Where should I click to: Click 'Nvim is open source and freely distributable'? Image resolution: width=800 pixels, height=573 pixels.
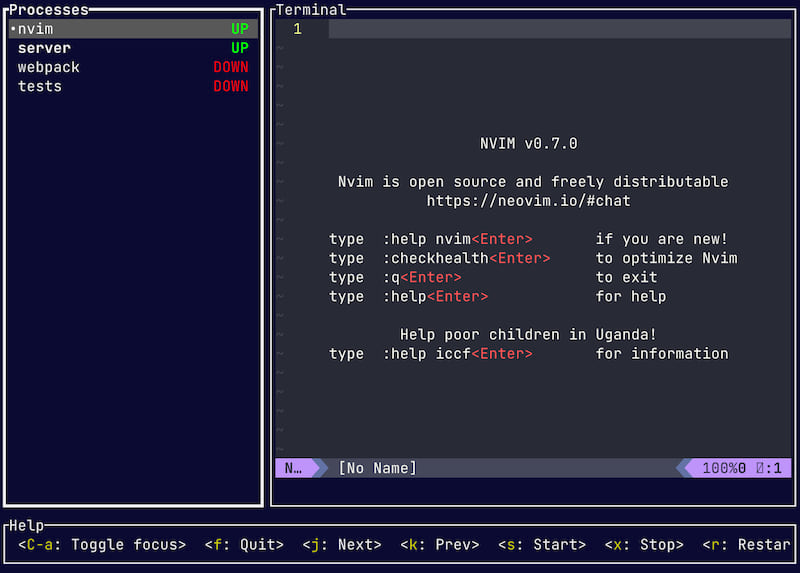(533, 182)
